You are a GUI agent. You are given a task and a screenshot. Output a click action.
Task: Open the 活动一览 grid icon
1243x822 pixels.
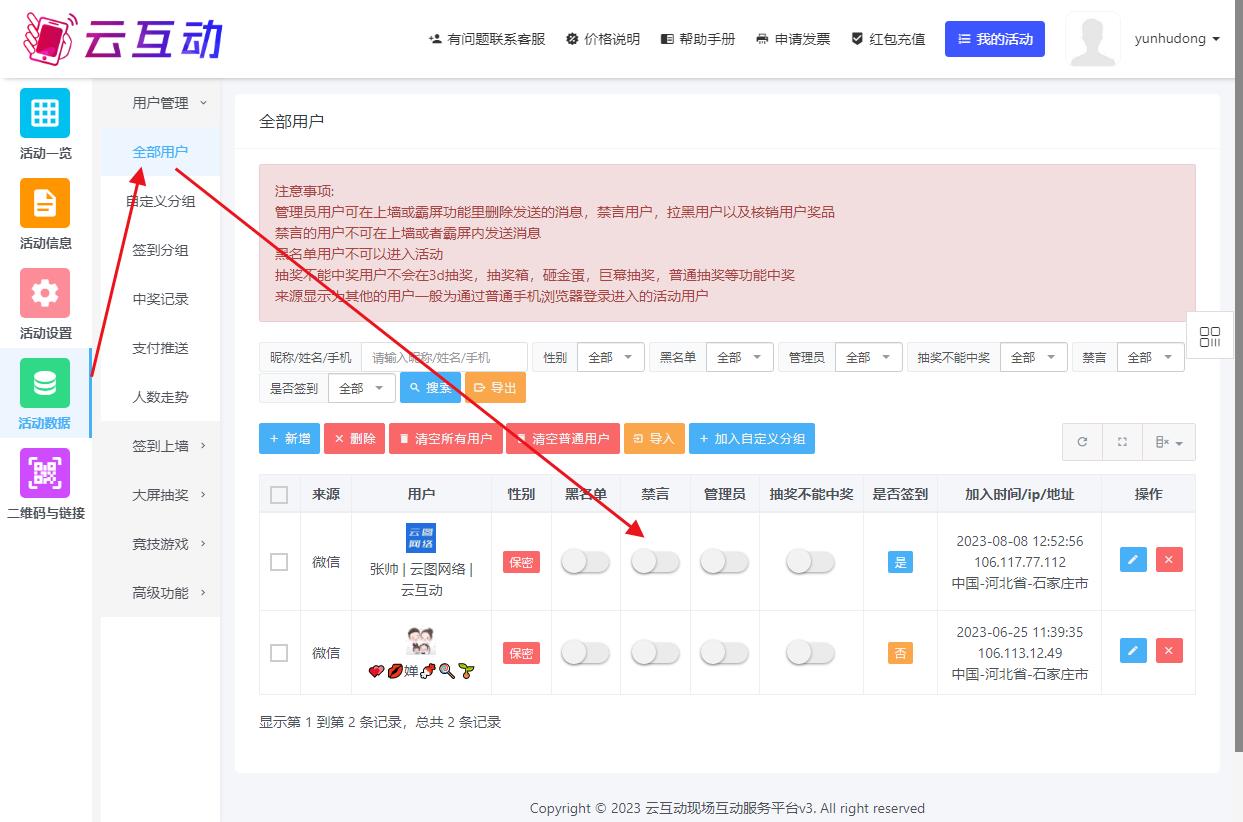click(45, 113)
